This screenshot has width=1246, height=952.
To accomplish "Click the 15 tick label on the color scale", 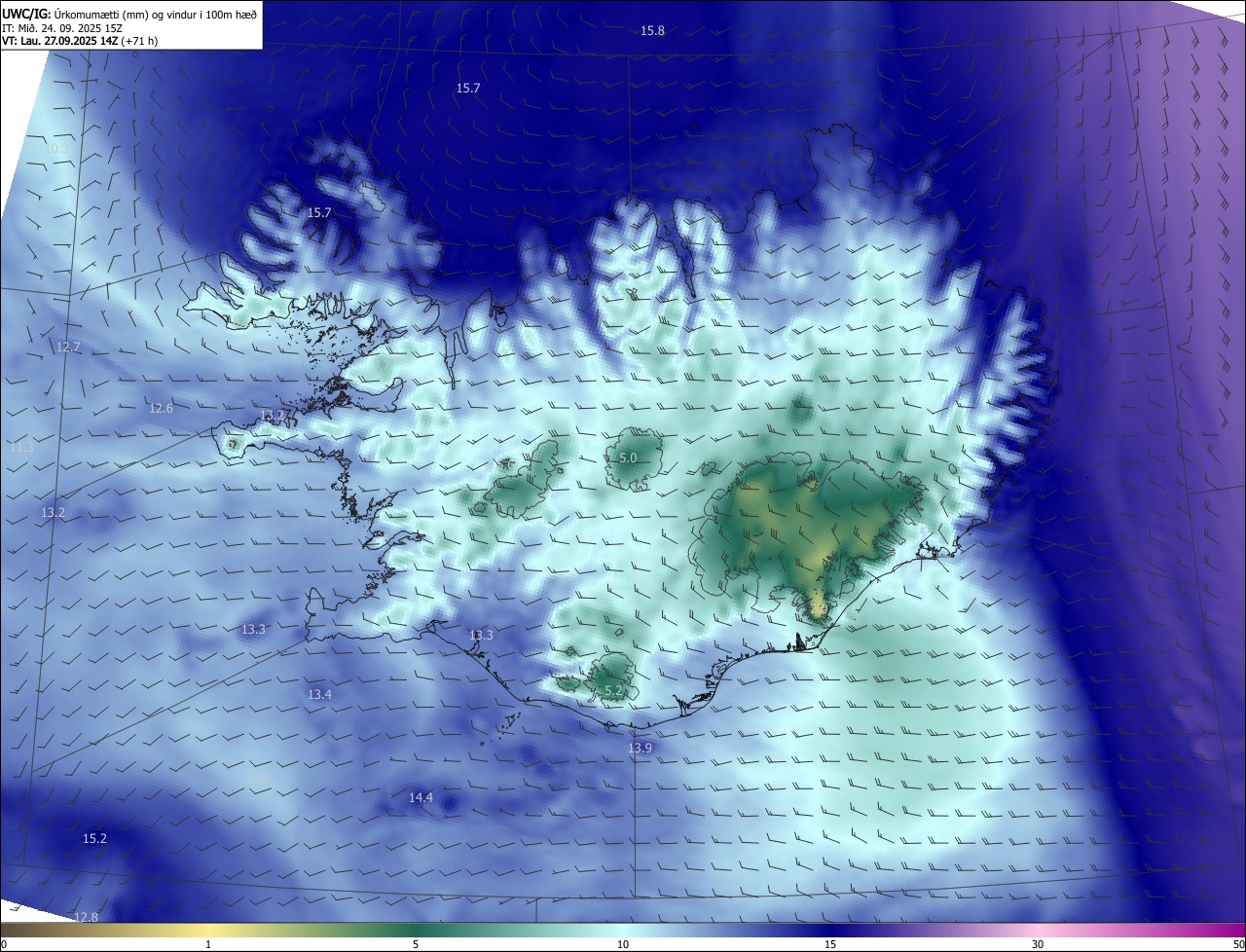I will click(830, 944).
